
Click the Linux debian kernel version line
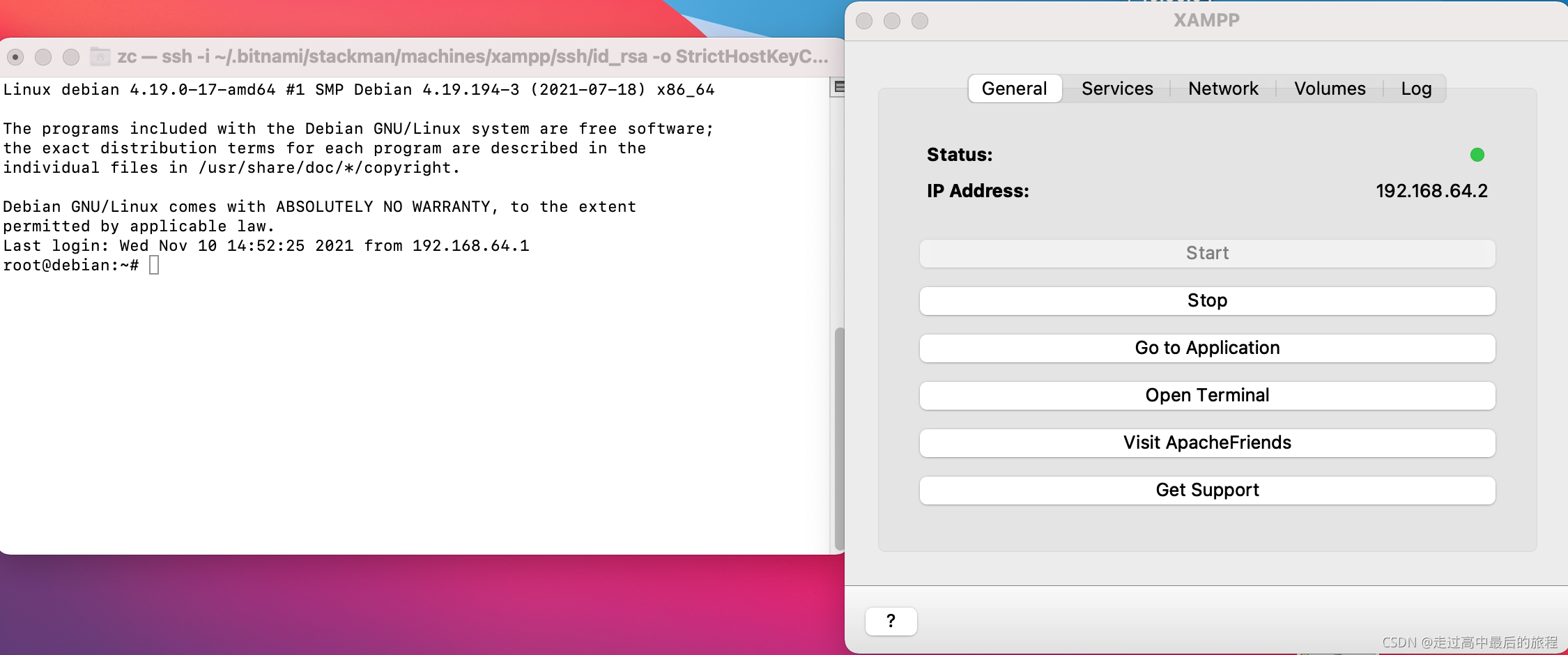pyautogui.click(x=359, y=90)
